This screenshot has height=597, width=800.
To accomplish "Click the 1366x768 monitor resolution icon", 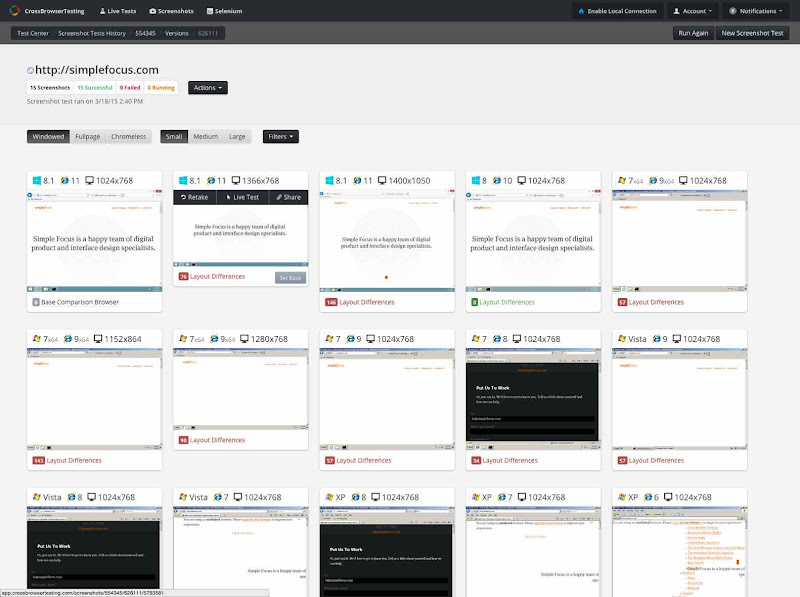I will point(236,180).
